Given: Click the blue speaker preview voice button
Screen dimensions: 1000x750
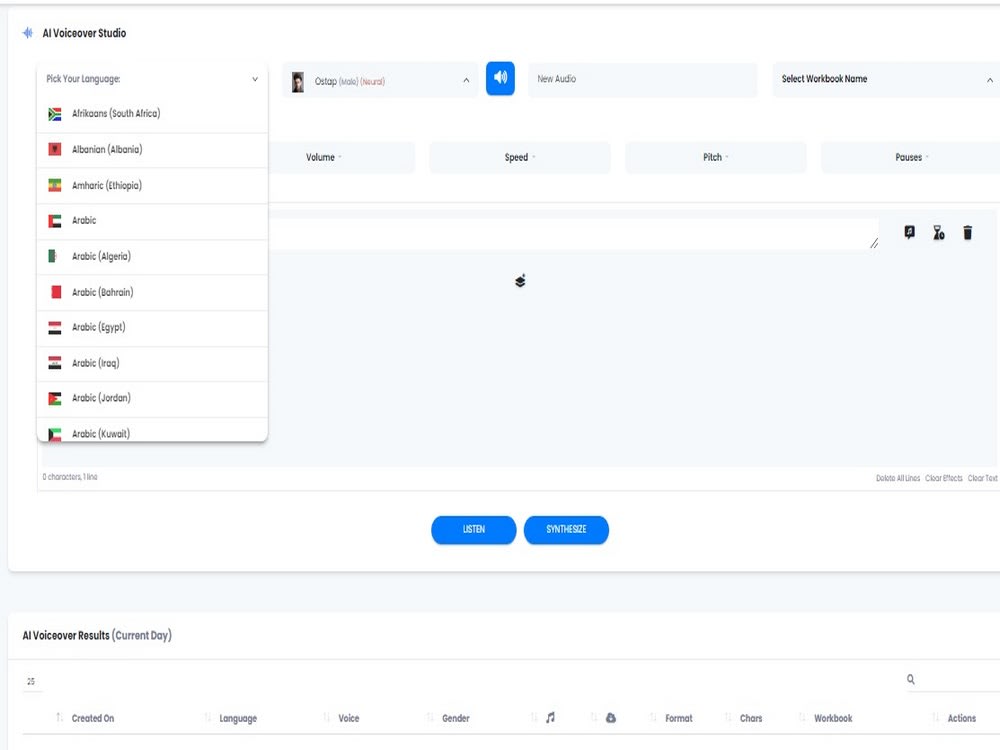Looking at the screenshot, I should (500, 78).
